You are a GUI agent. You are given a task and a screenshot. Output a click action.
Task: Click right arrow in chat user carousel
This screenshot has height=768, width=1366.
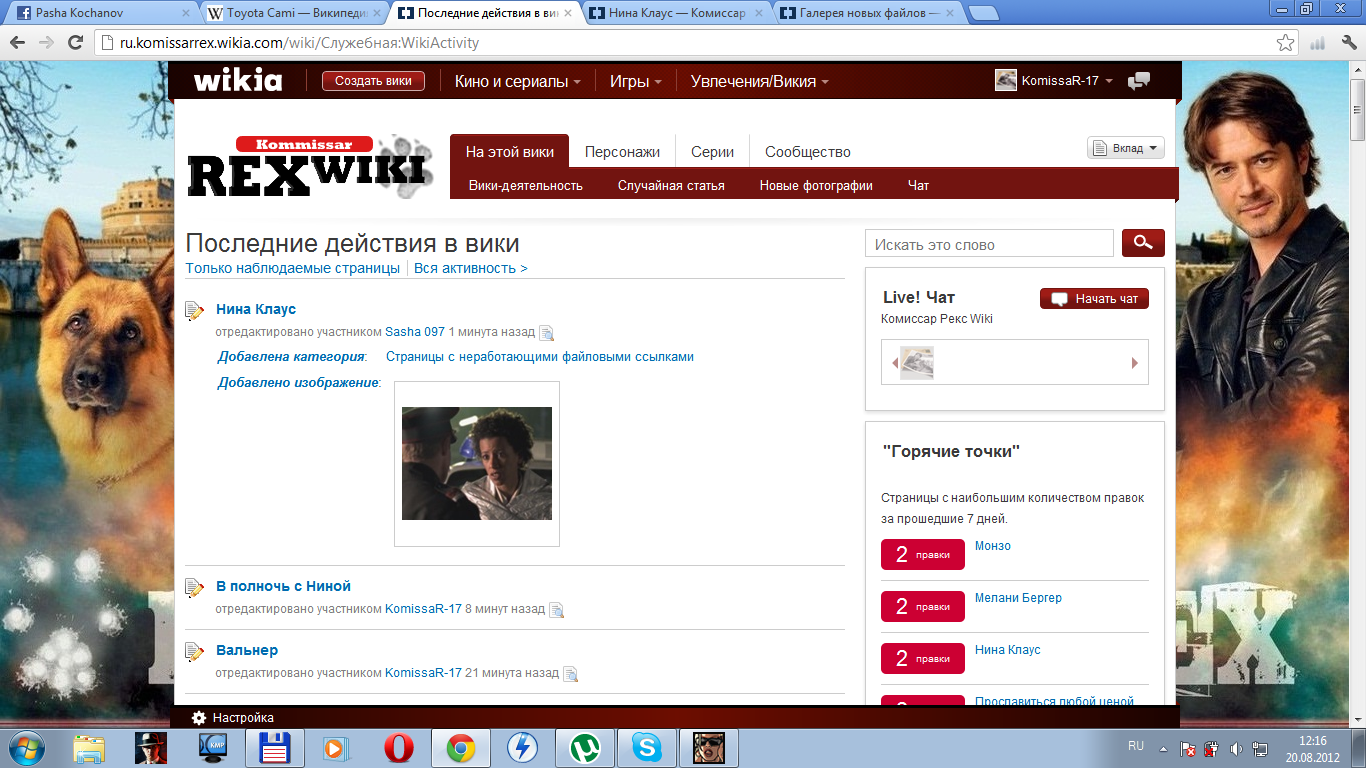[1135, 363]
